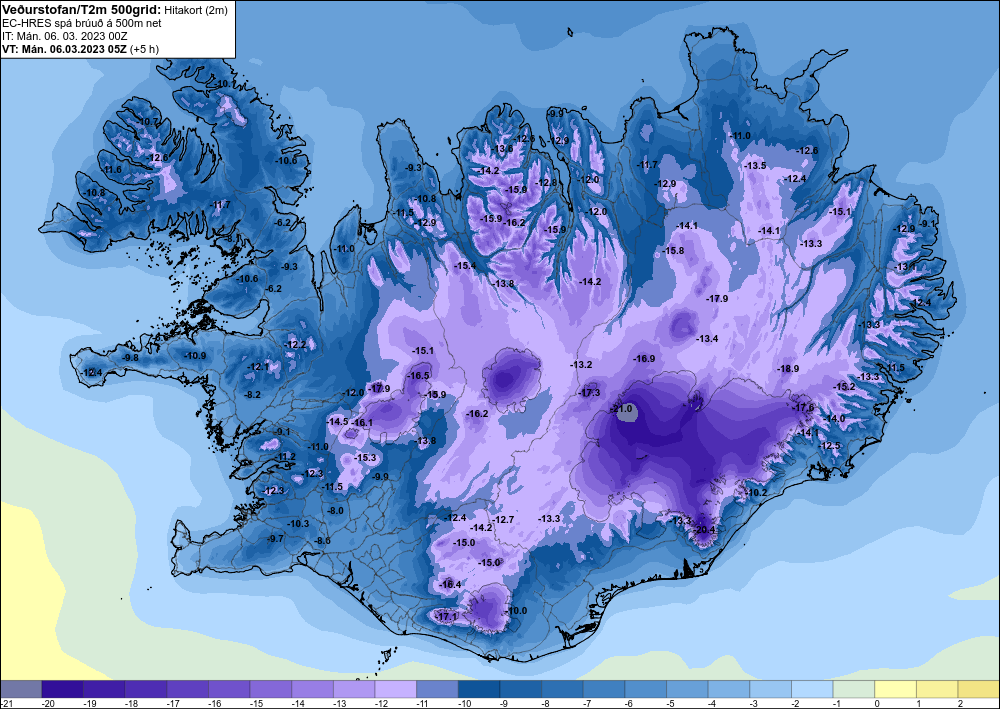Pick the pale blue swatch between -2 and -1
The image size is (1000, 709).
coord(812,689)
